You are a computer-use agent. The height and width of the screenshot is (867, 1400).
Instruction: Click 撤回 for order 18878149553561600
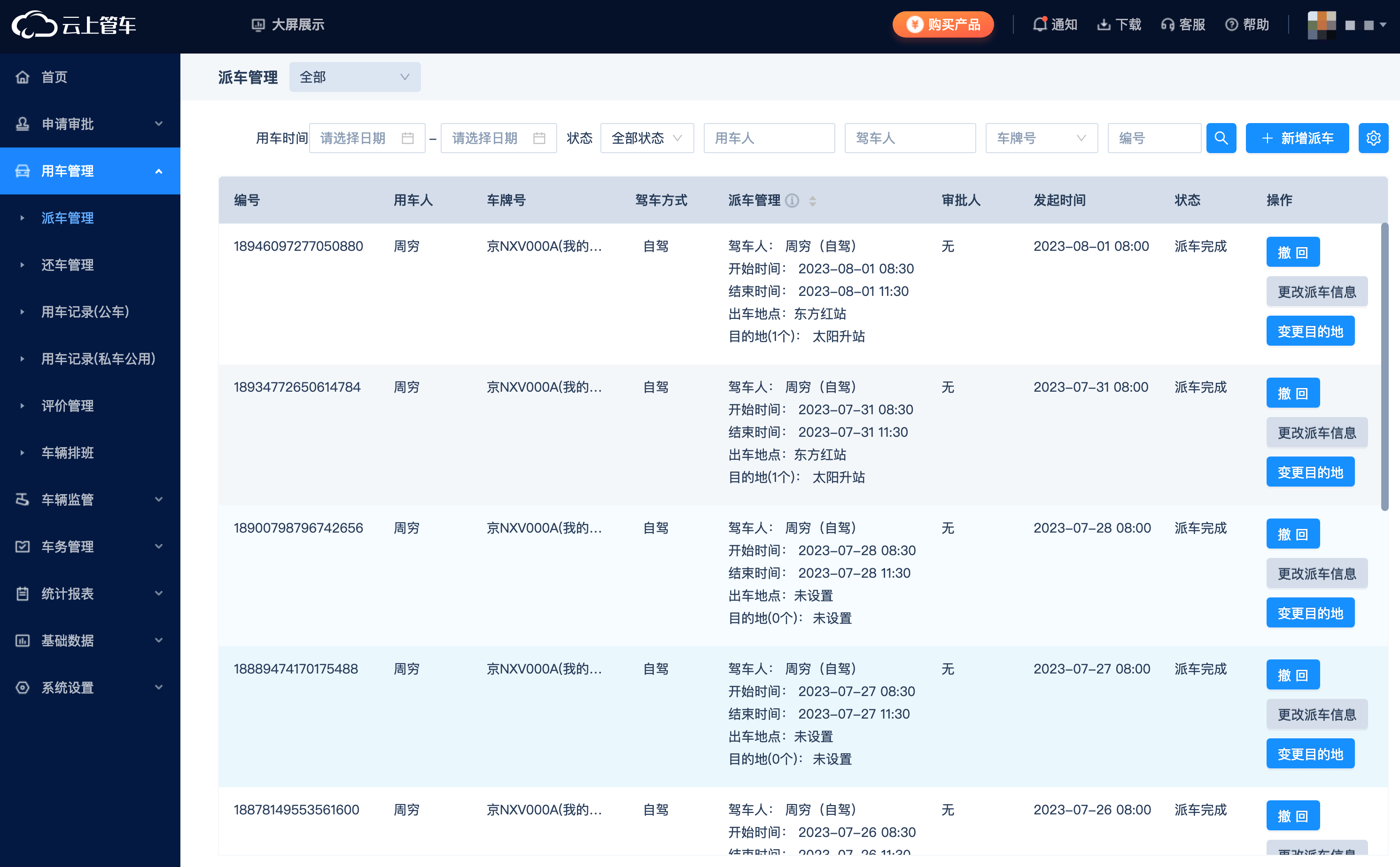coord(1293,815)
